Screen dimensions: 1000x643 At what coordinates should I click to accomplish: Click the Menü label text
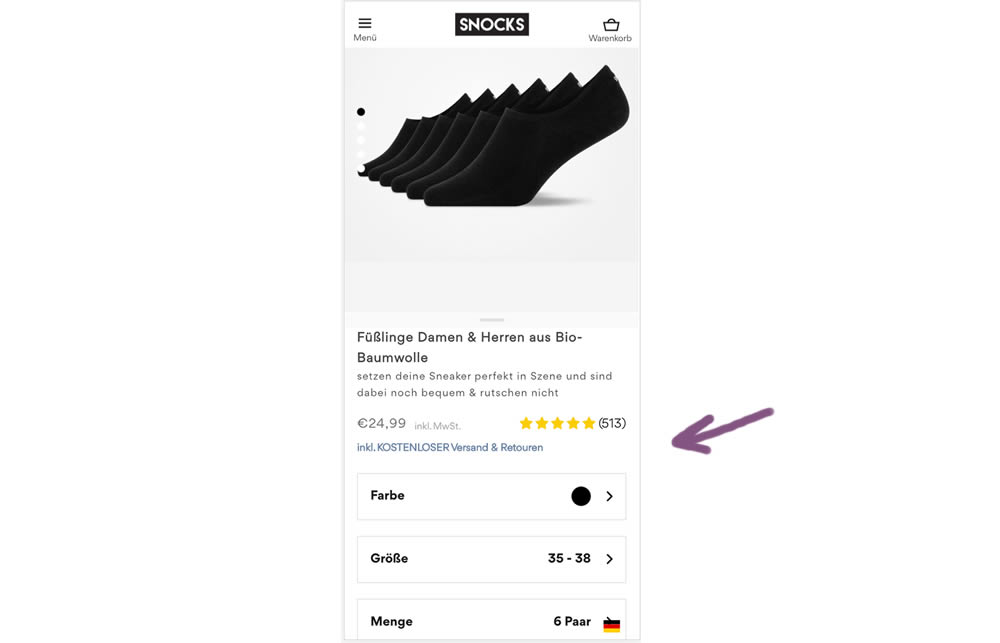click(365, 38)
